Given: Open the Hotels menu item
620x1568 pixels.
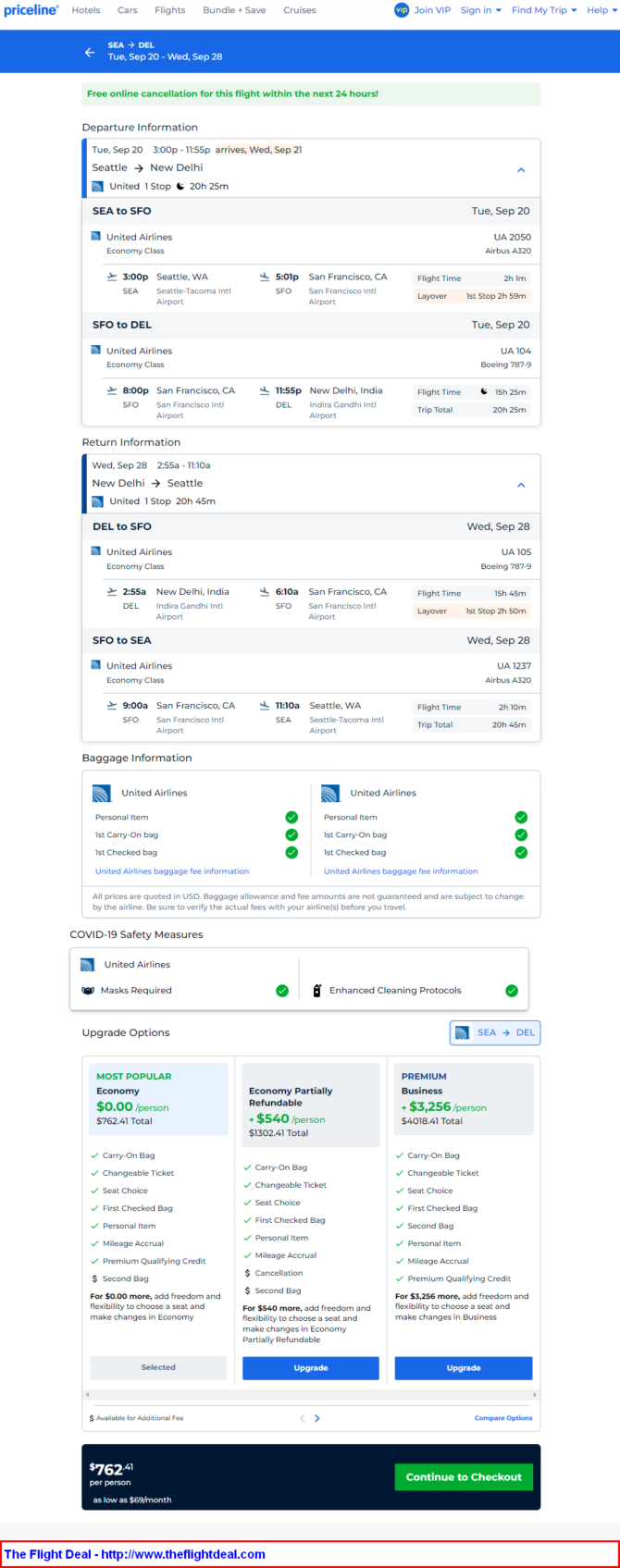Looking at the screenshot, I should pos(86,10).
